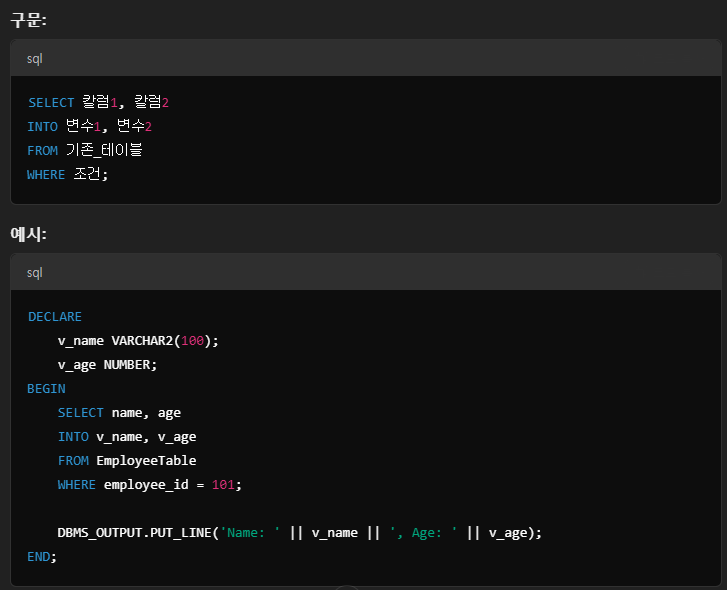Click the BEGIN keyword
Image resolution: width=727 pixels, height=590 pixels.
pyautogui.click(x=46, y=389)
